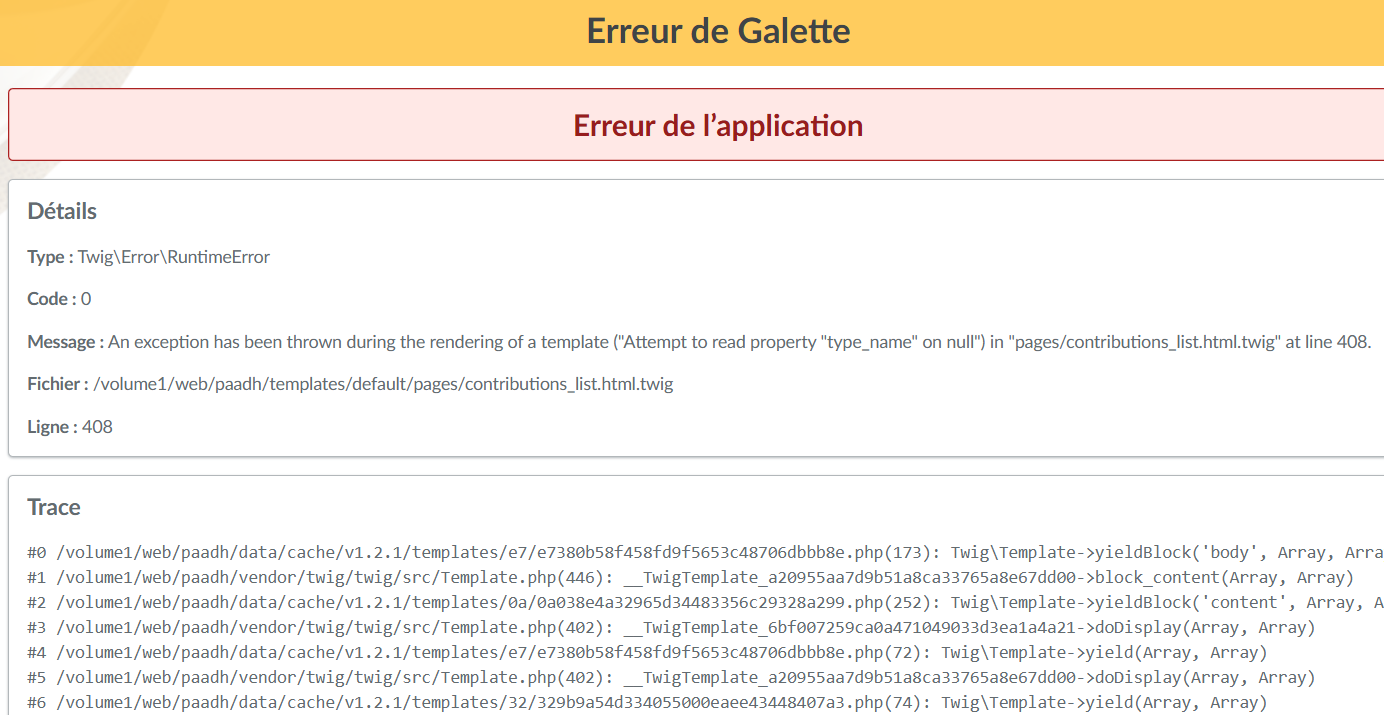1384x715 pixels.
Task: Click trace line #0 with yieldBlock('body'
Action: tap(700, 553)
